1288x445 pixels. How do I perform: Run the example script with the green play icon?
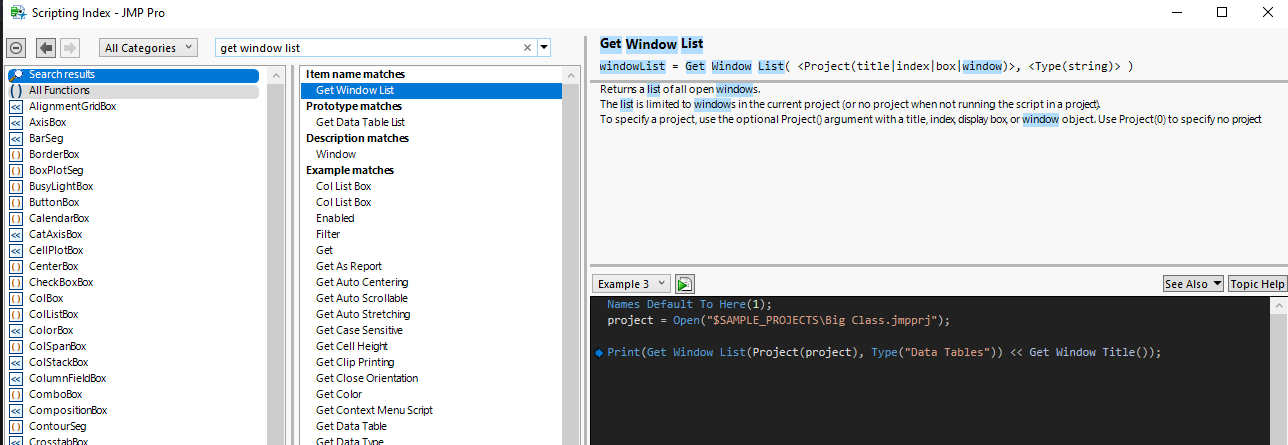pyautogui.click(x=685, y=284)
